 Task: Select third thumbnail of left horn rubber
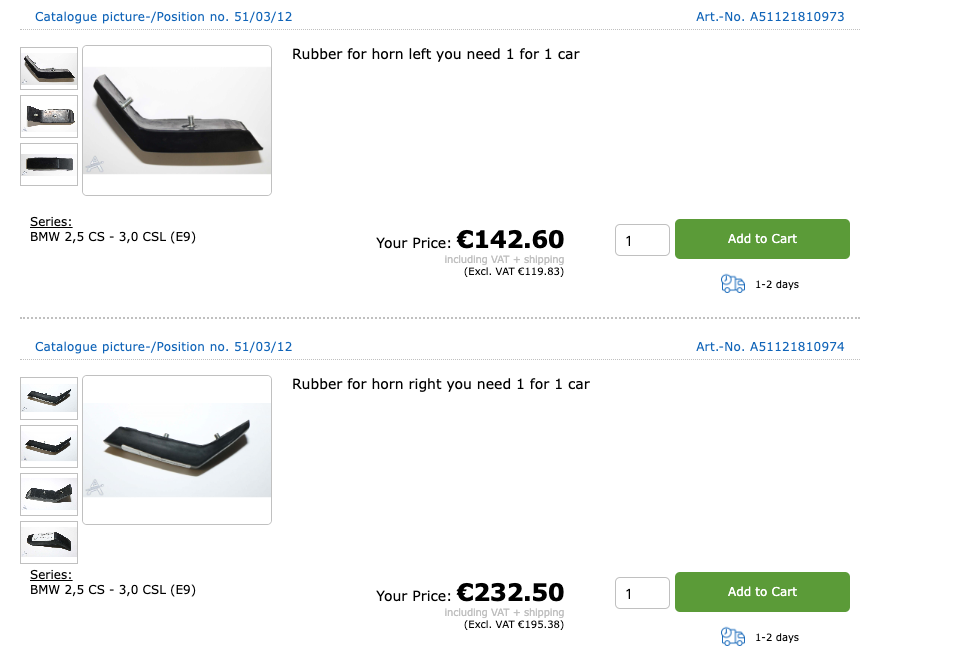49,164
